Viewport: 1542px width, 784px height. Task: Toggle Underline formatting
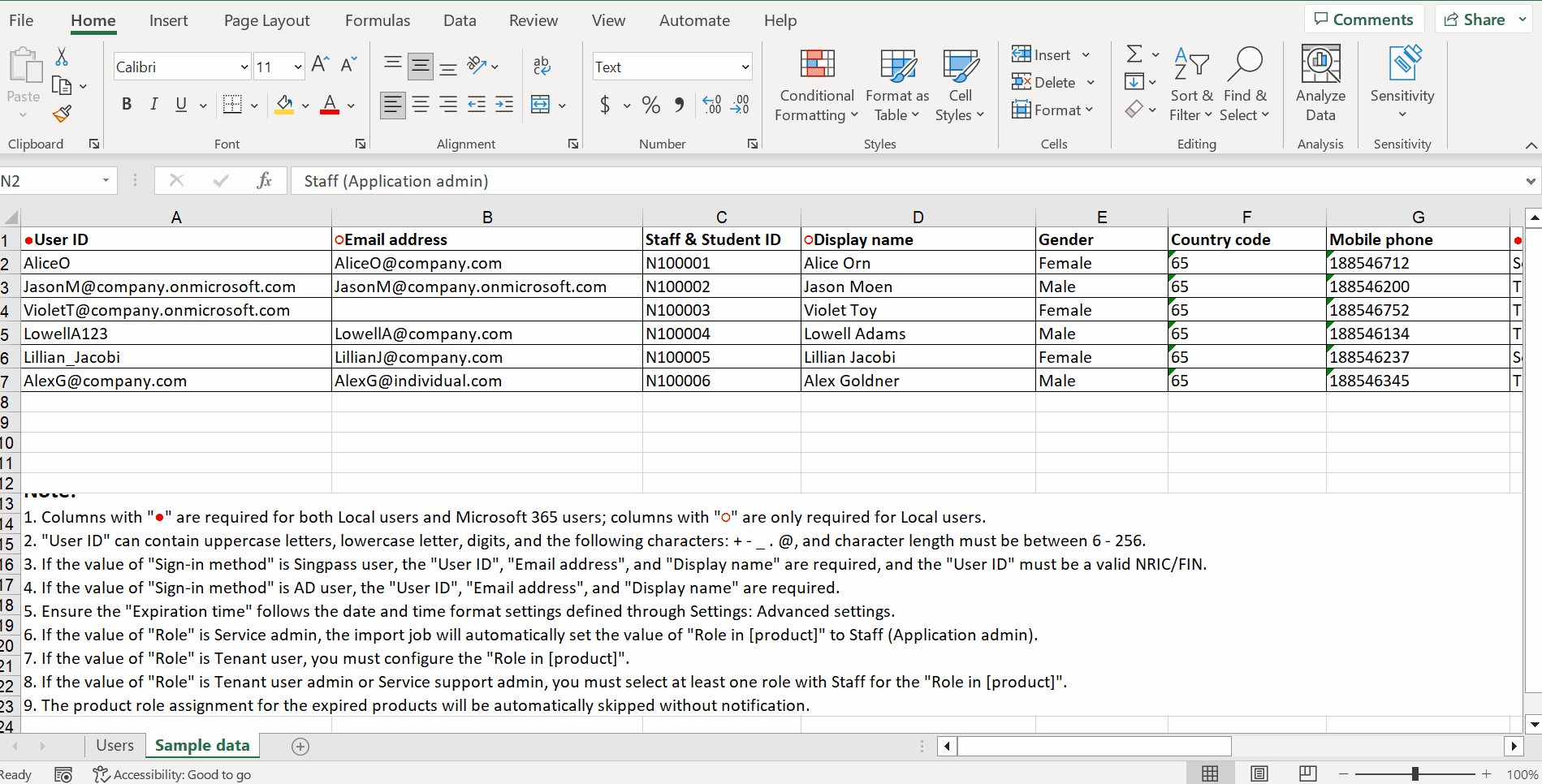click(181, 105)
